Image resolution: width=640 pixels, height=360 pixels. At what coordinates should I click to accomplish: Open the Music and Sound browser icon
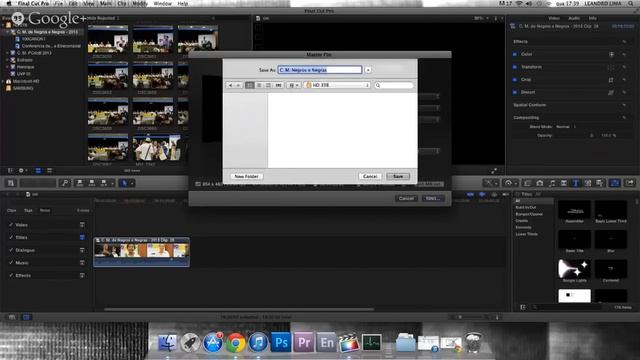click(x=552, y=183)
